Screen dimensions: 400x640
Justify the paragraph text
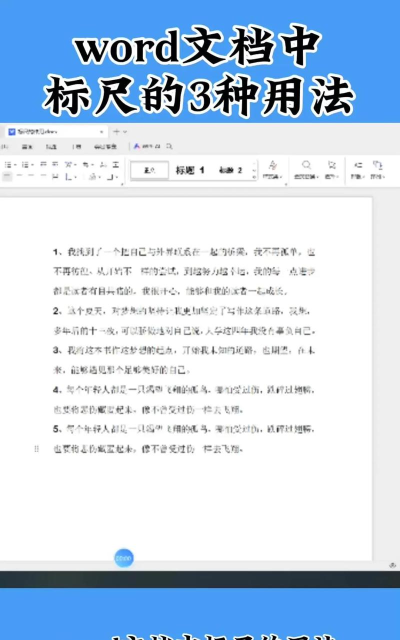pyautogui.click(x=43, y=176)
